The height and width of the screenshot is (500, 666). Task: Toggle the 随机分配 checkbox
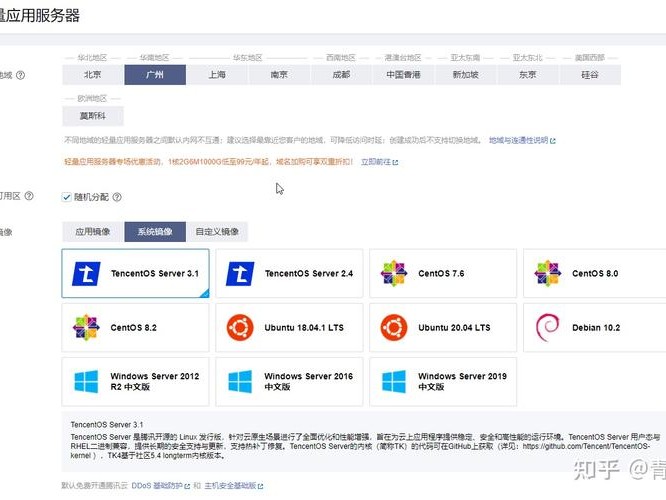point(66,197)
